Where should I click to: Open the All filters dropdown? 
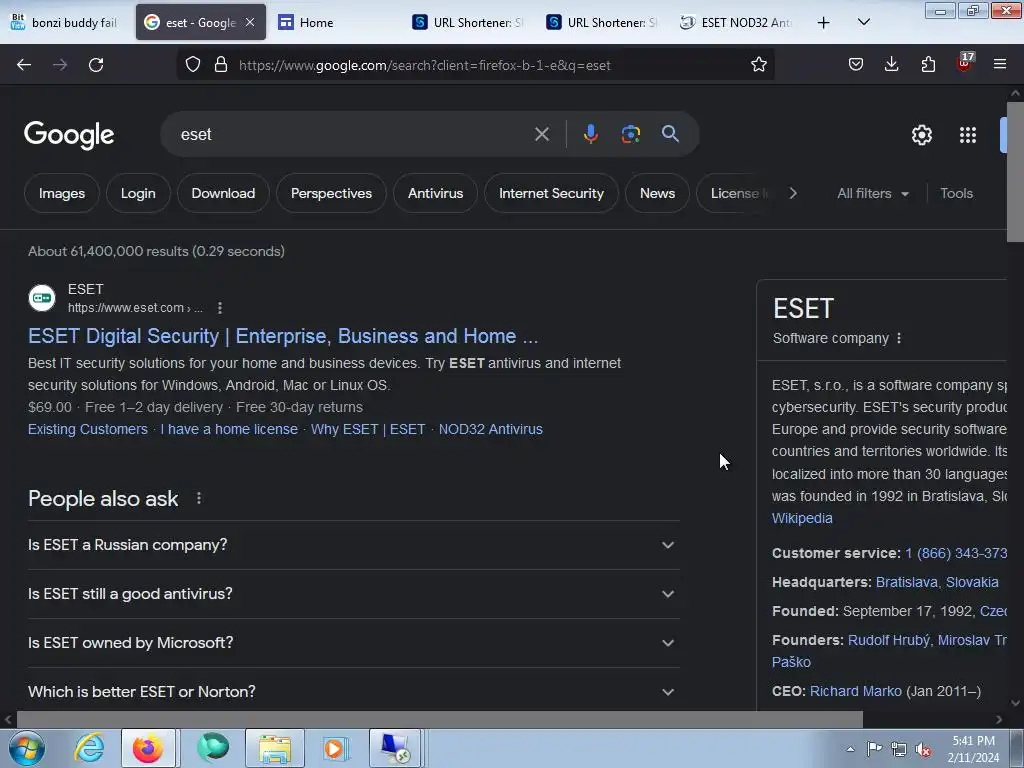(872, 193)
